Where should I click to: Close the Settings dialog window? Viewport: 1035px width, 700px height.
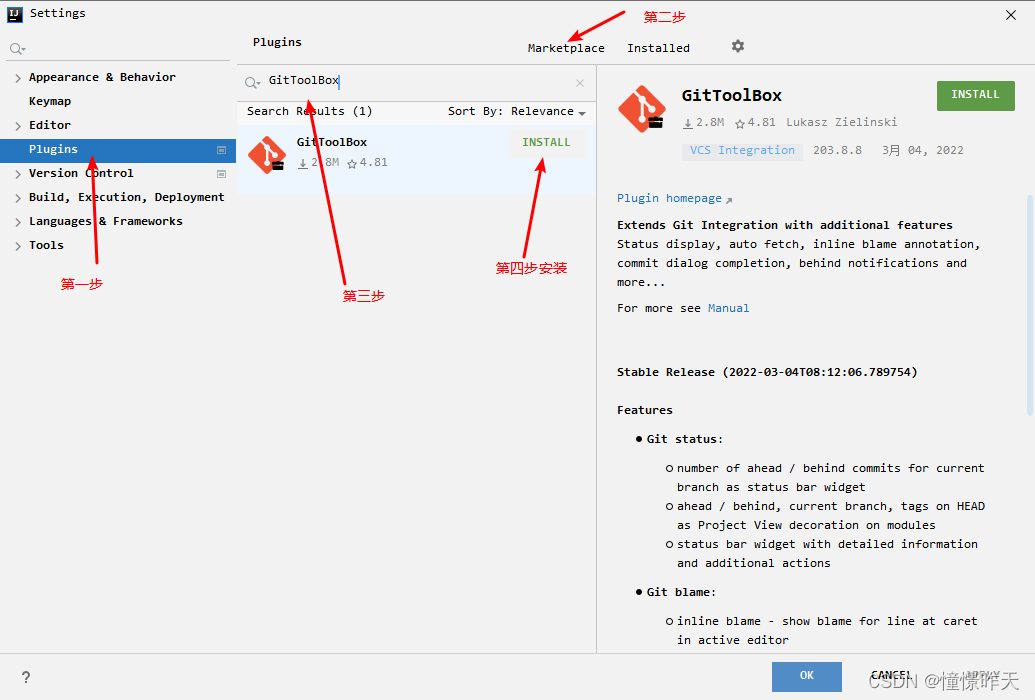[x=1011, y=15]
